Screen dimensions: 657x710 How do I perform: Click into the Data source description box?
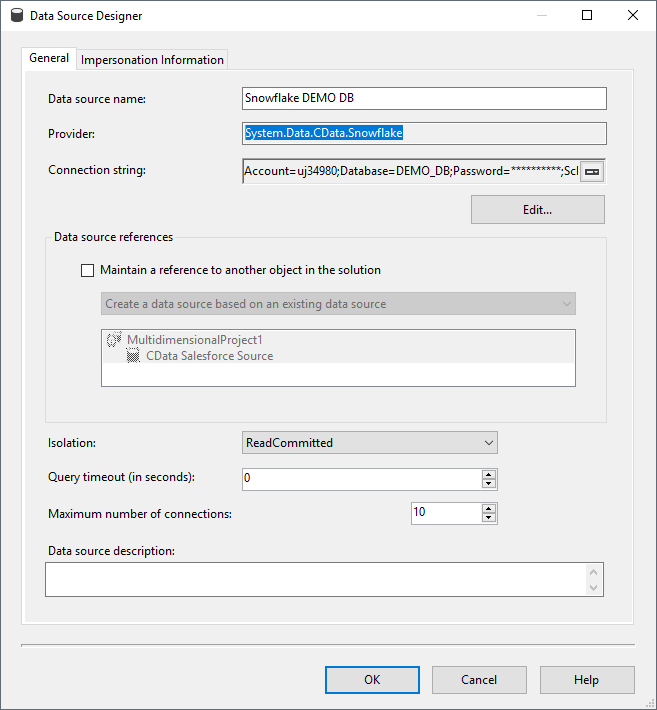314,579
